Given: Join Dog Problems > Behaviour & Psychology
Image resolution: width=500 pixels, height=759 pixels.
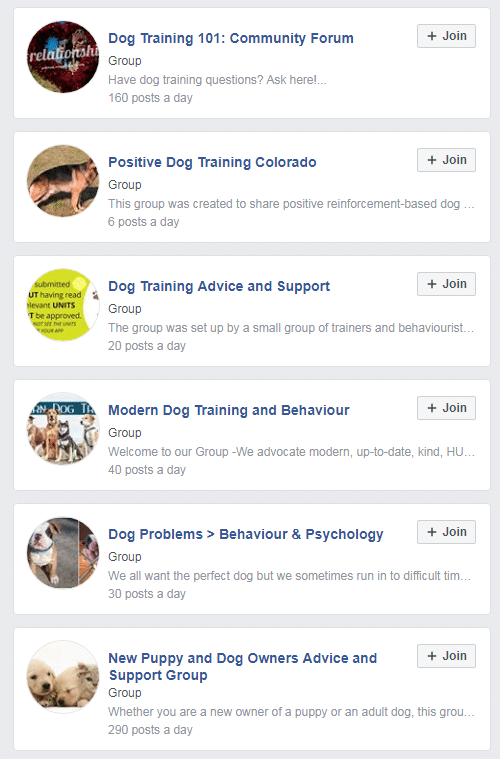Looking at the screenshot, I should click(446, 531).
